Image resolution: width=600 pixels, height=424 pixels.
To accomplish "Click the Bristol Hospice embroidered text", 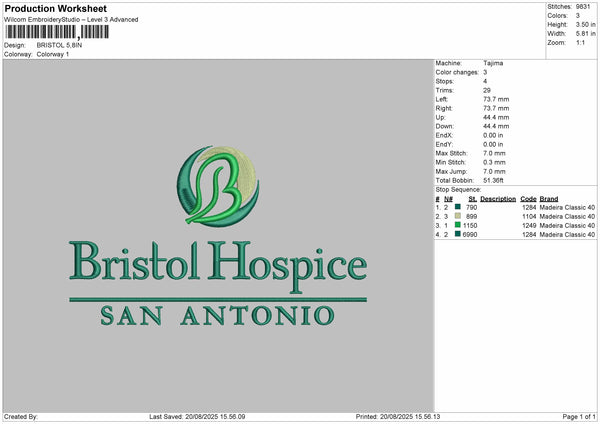I will 218,266.
